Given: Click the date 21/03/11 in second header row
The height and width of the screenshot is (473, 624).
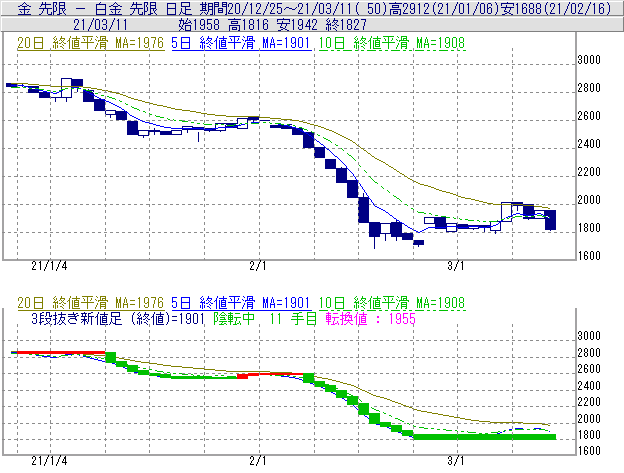Looking at the screenshot, I should tap(100, 25).
